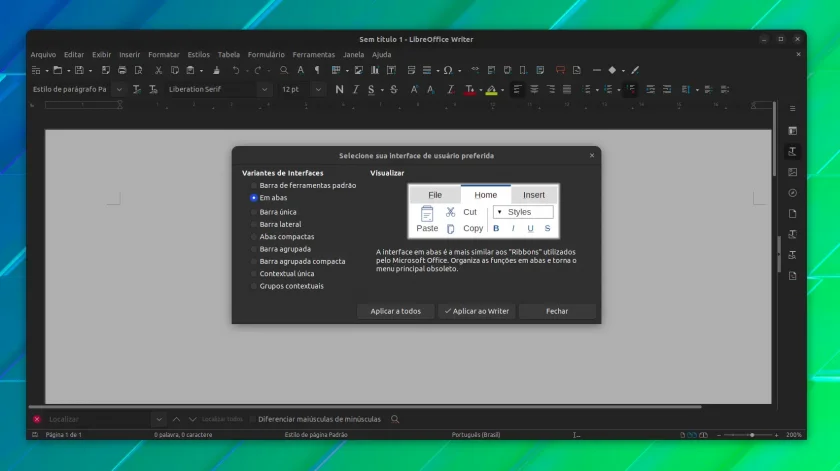Screen dimensions: 840x471
Task: Open the Liberation Serif font name dropdown
Action: click(x=264, y=89)
